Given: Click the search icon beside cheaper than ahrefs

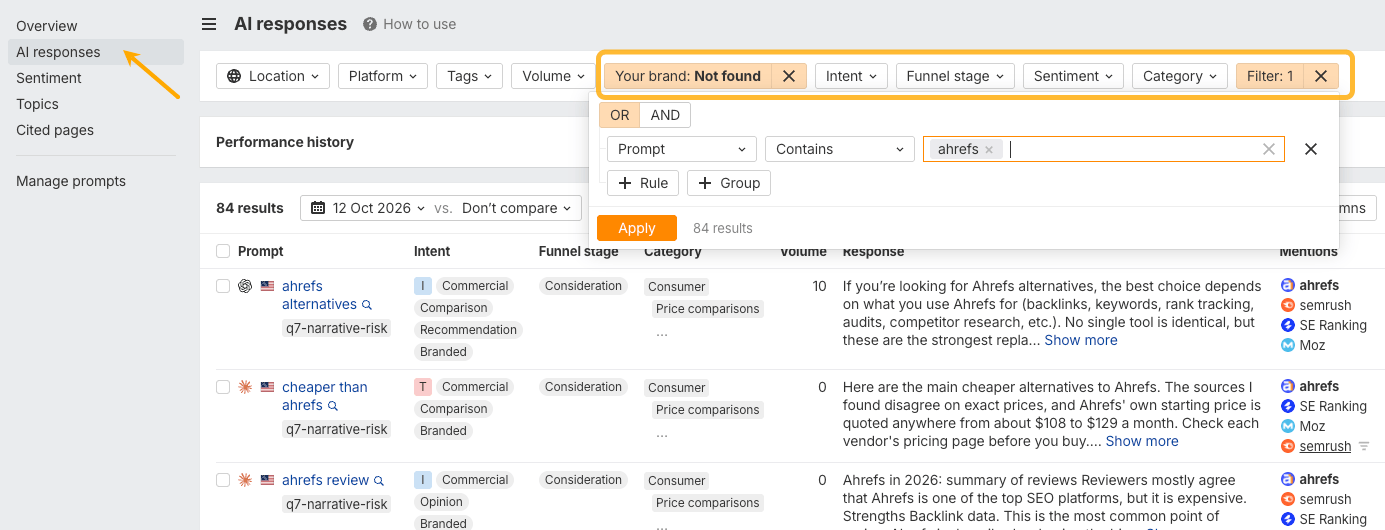Looking at the screenshot, I should (x=333, y=406).
